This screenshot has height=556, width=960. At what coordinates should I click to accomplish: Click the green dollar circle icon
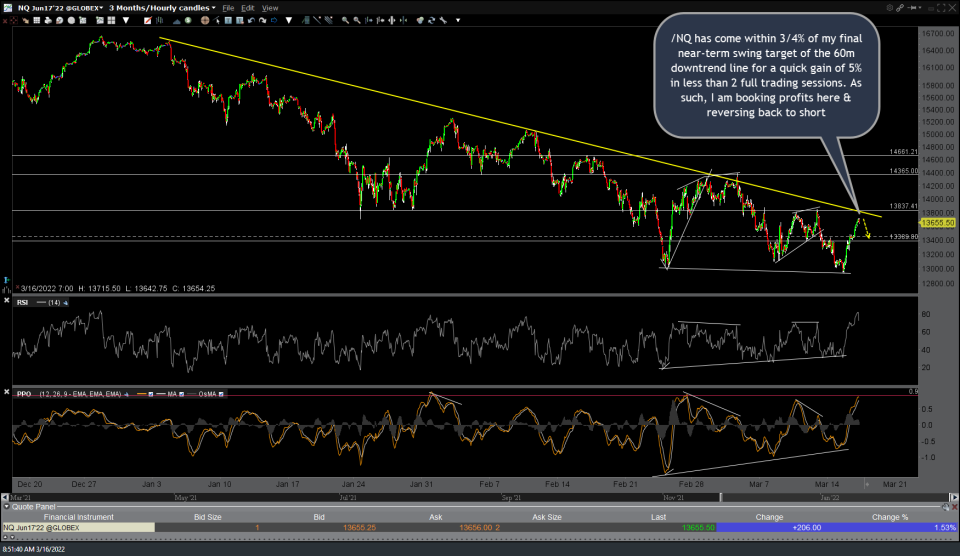[x=188, y=20]
